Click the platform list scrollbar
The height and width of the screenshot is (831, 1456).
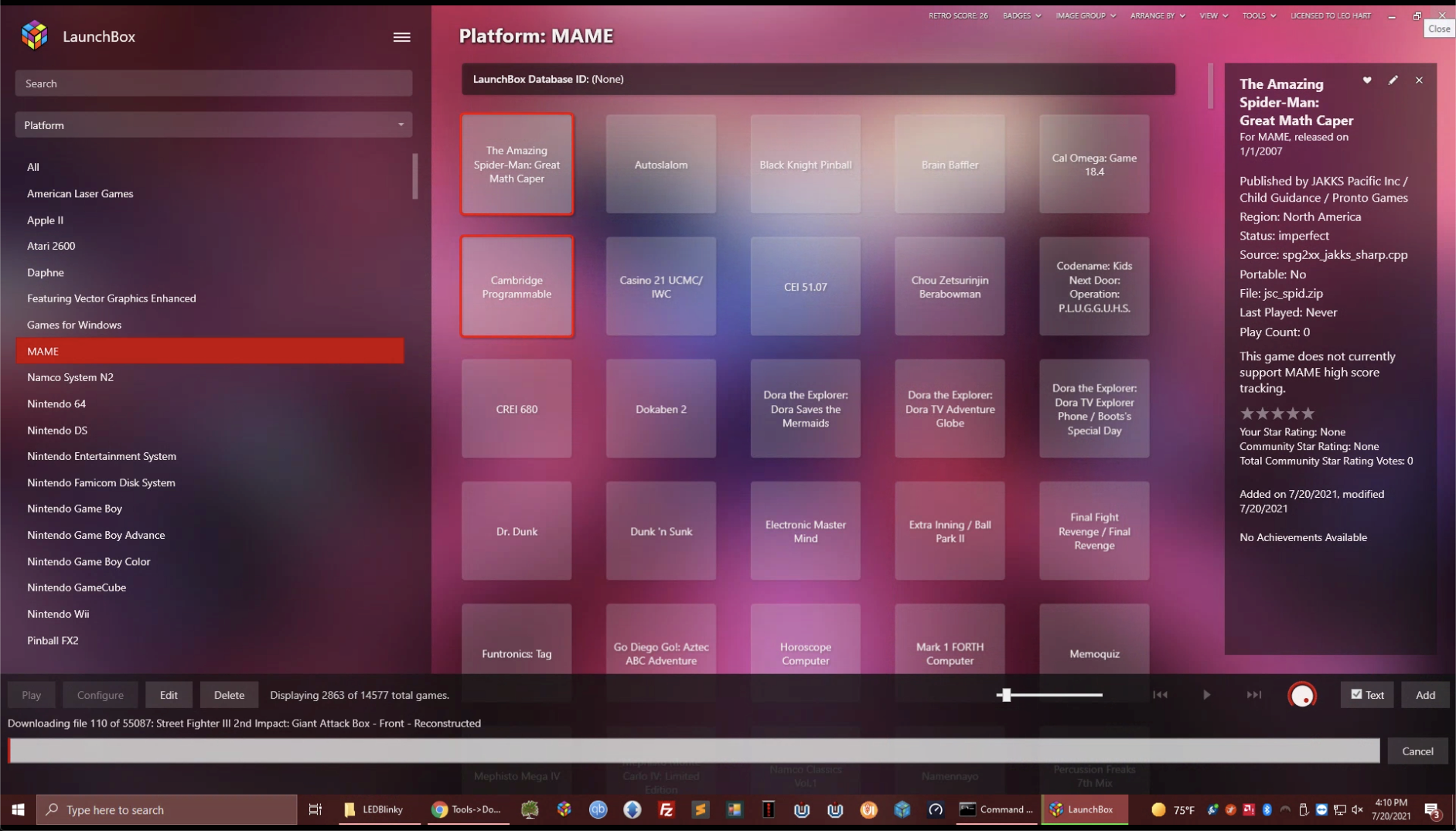[415, 176]
